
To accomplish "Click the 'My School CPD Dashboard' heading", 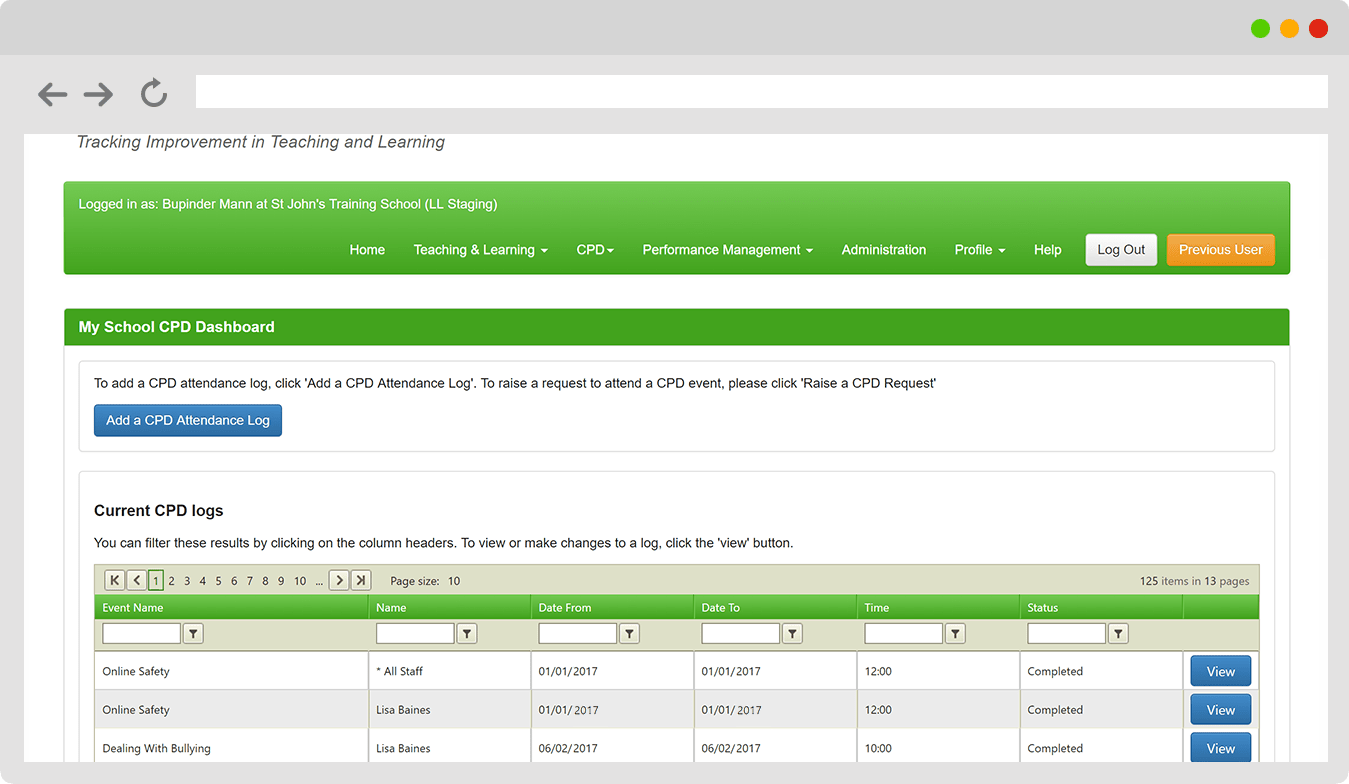I will pyautogui.click(x=177, y=327).
